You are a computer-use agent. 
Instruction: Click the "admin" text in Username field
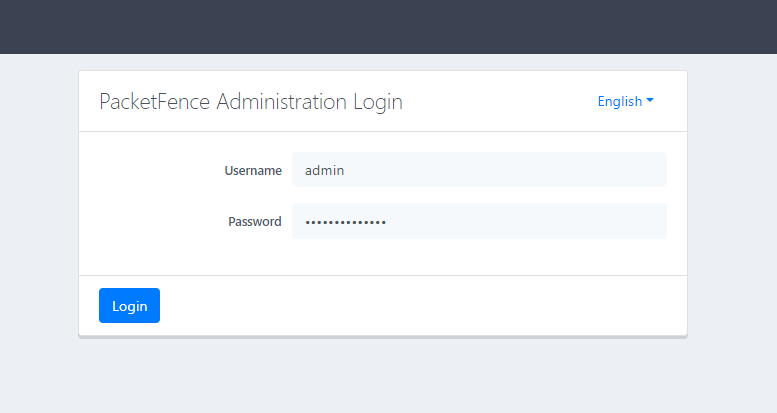pos(325,171)
